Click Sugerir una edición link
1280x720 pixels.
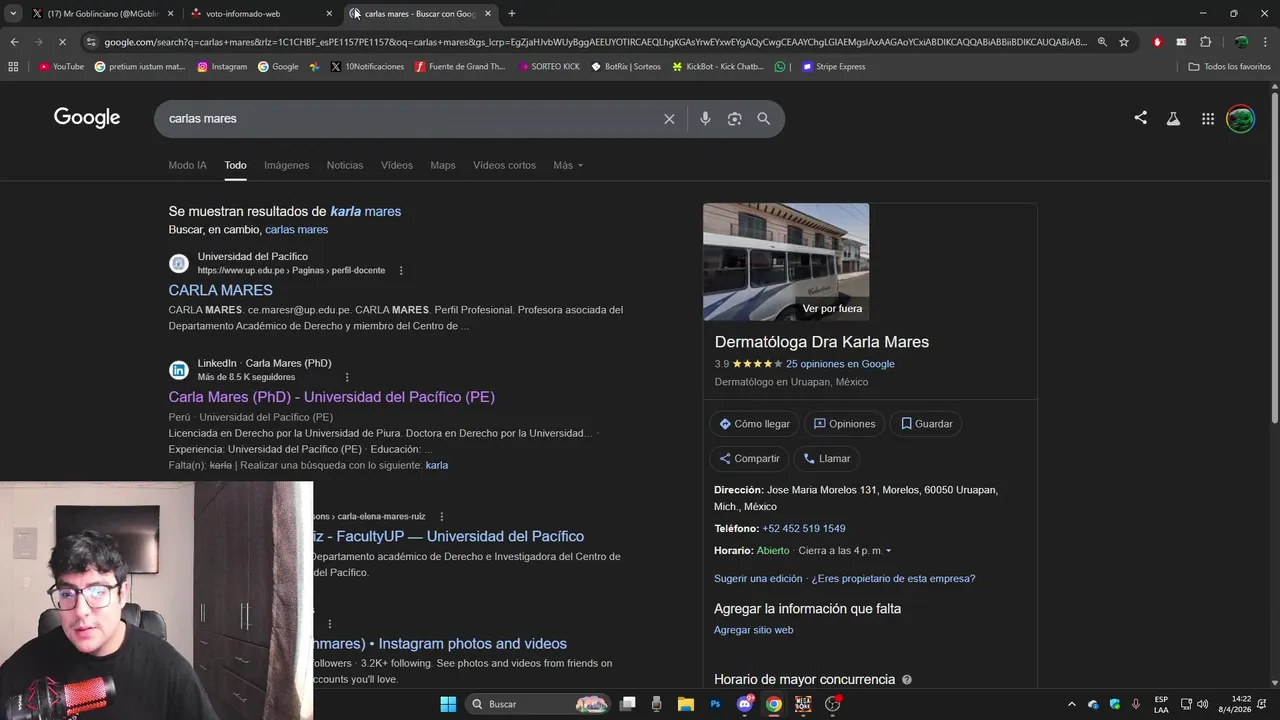click(758, 579)
